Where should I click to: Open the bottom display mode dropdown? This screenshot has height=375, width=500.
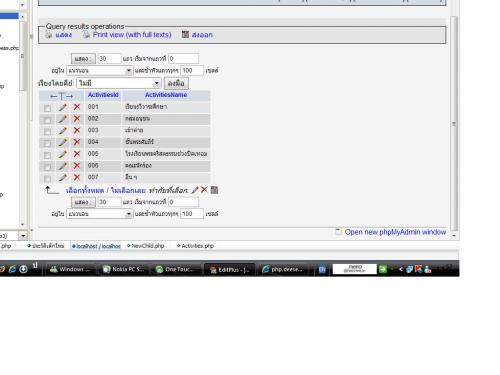[x=100, y=214]
